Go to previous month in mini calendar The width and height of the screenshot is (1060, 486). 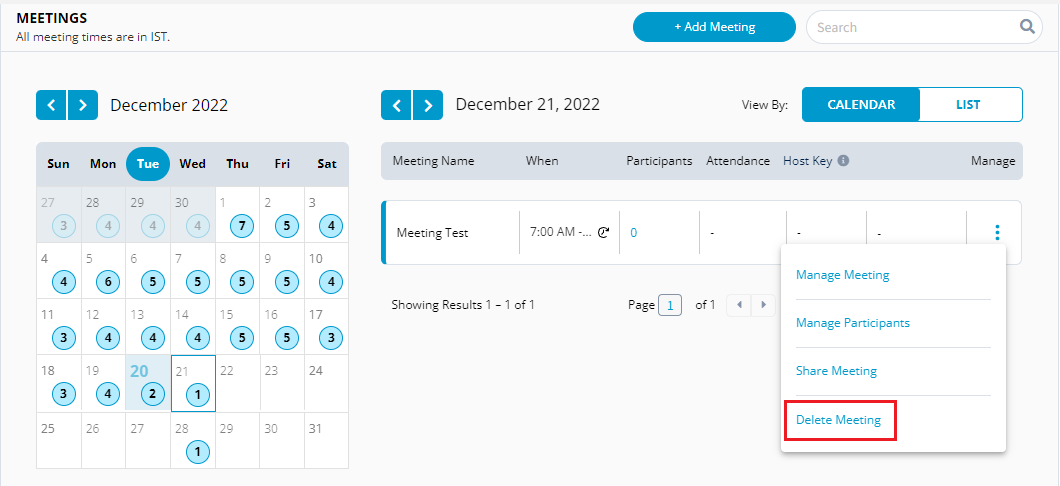pyautogui.click(x=51, y=105)
